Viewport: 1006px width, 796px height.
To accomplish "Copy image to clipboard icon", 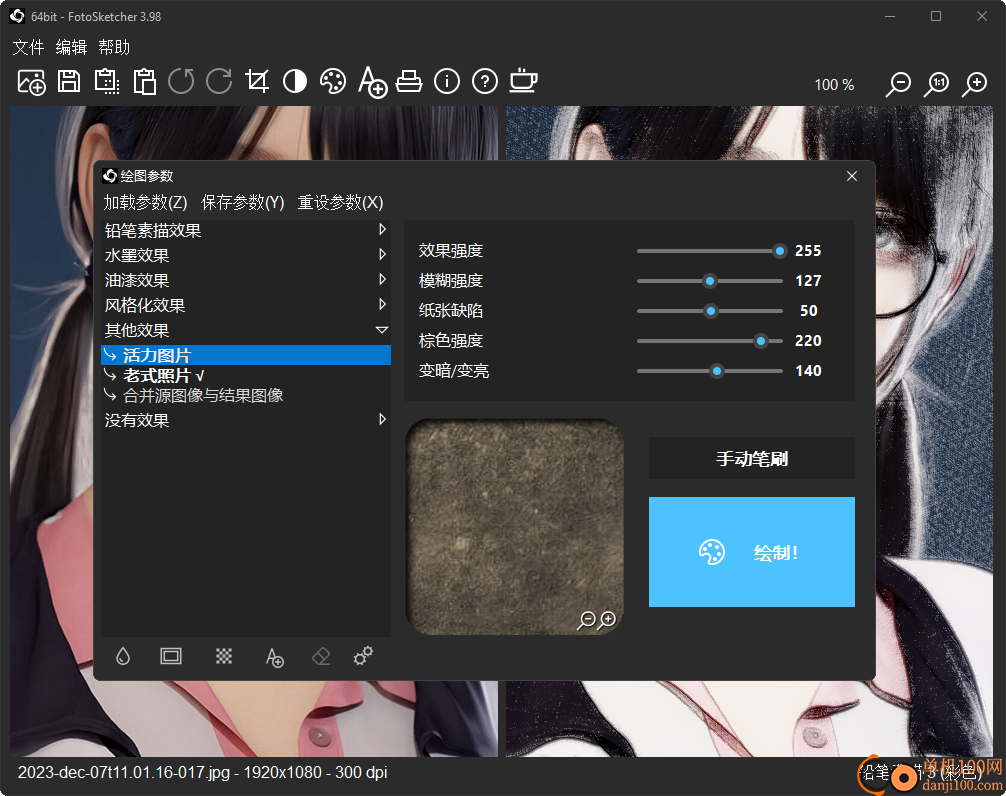I will (107, 82).
